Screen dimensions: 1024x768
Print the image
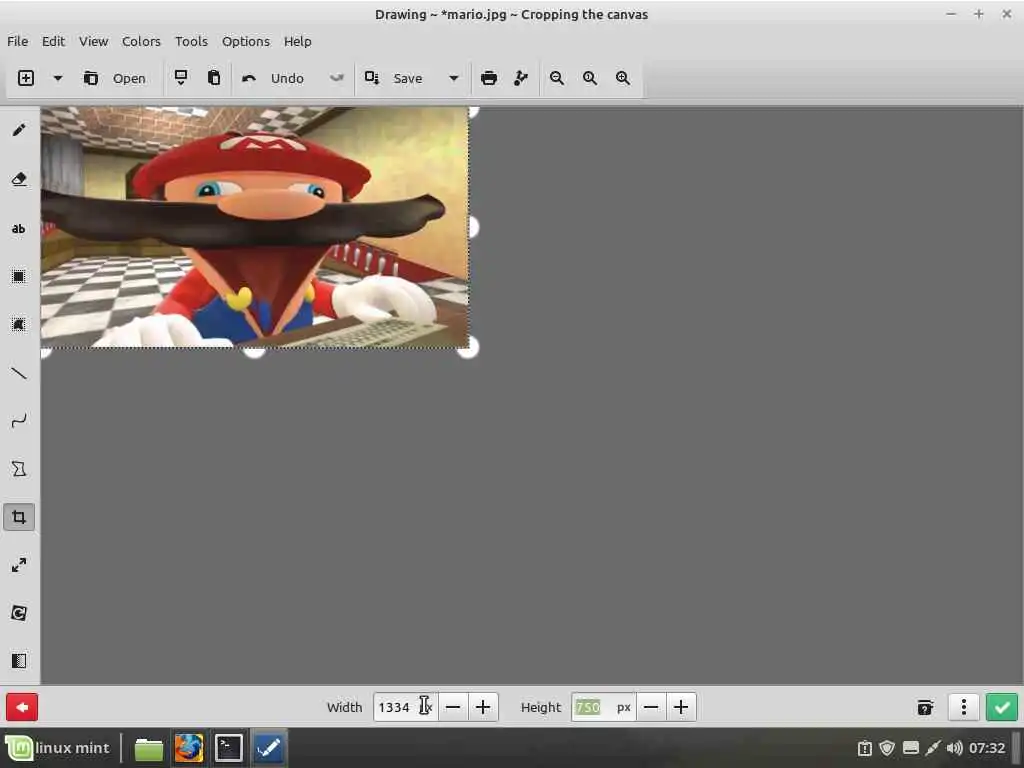[488, 78]
